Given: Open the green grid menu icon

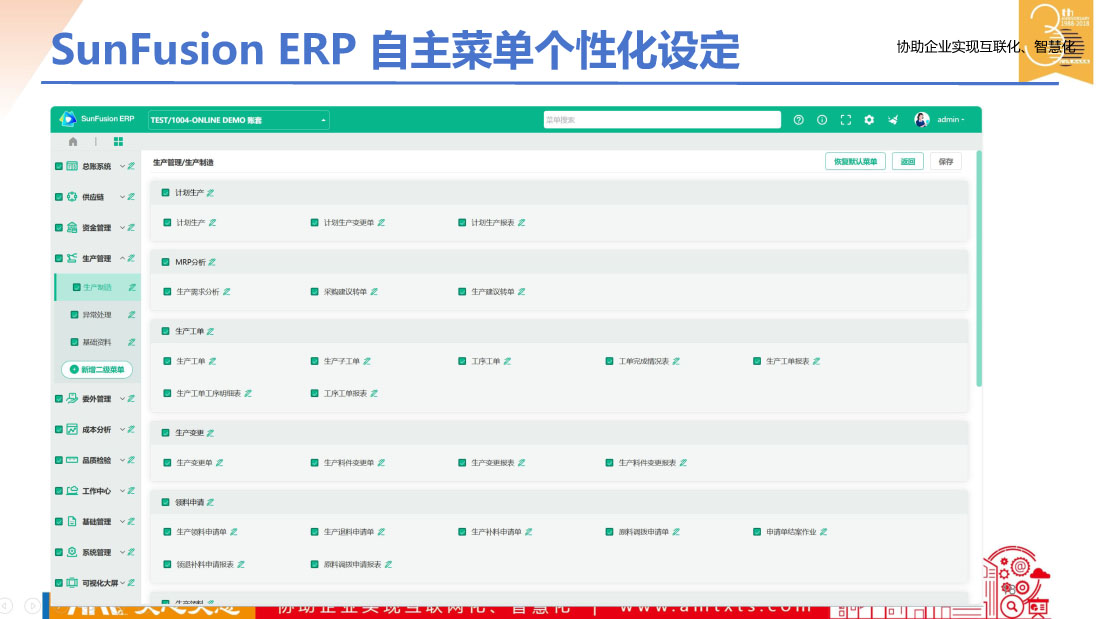Looking at the screenshot, I should tap(118, 142).
